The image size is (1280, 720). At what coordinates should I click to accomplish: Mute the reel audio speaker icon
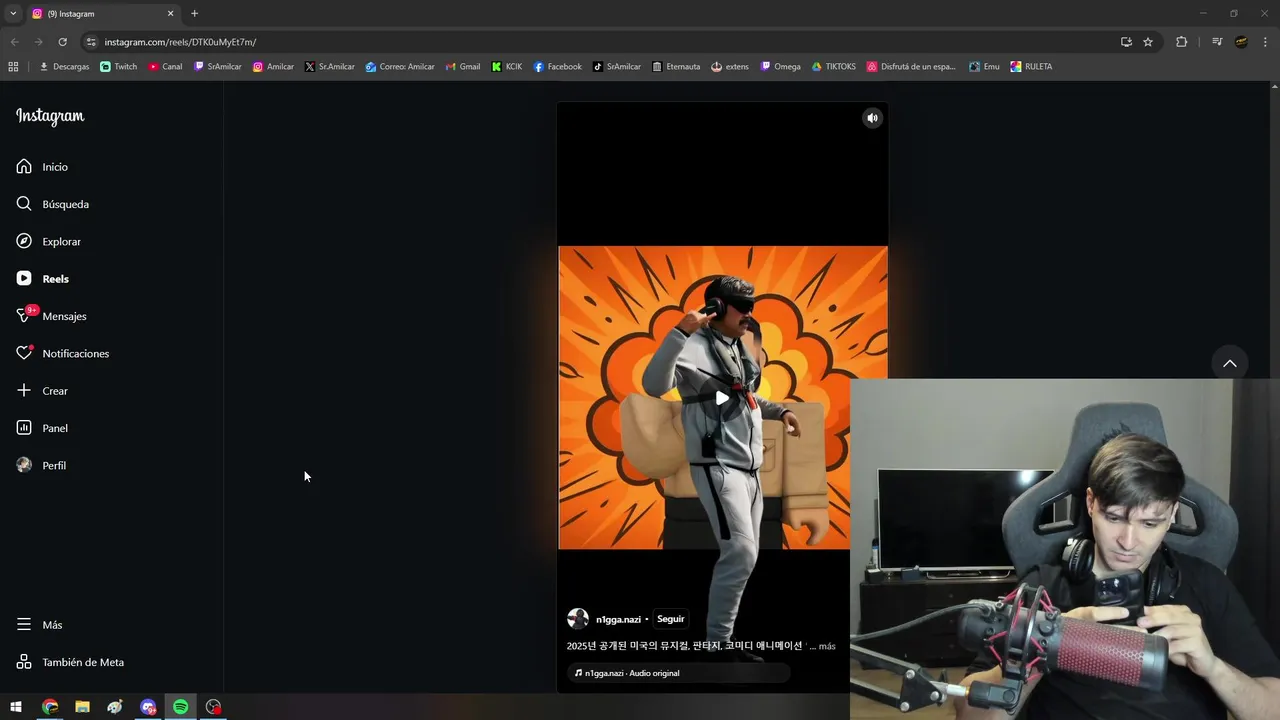tap(872, 118)
